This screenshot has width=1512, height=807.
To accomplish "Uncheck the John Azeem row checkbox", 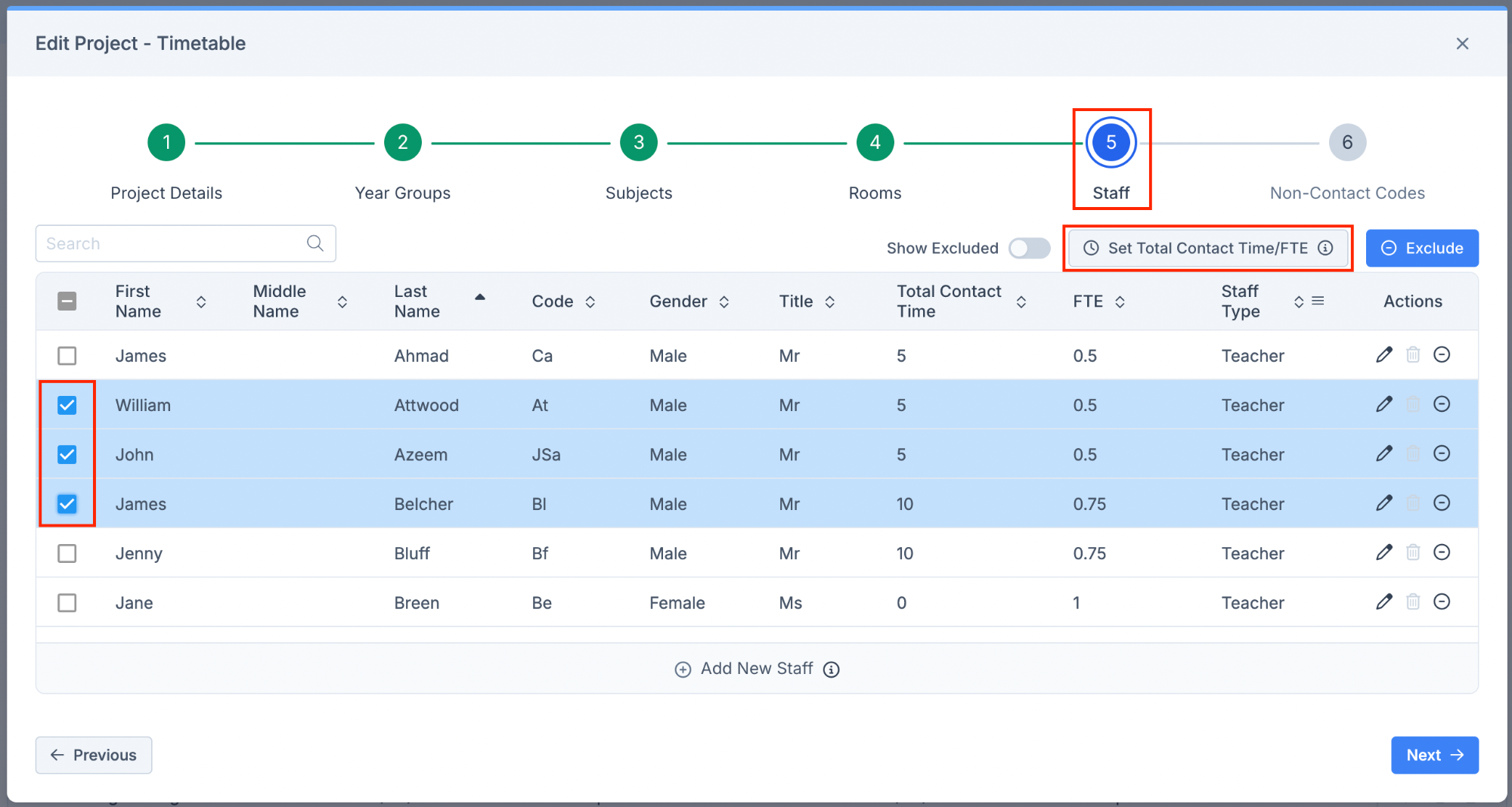I will click(67, 454).
